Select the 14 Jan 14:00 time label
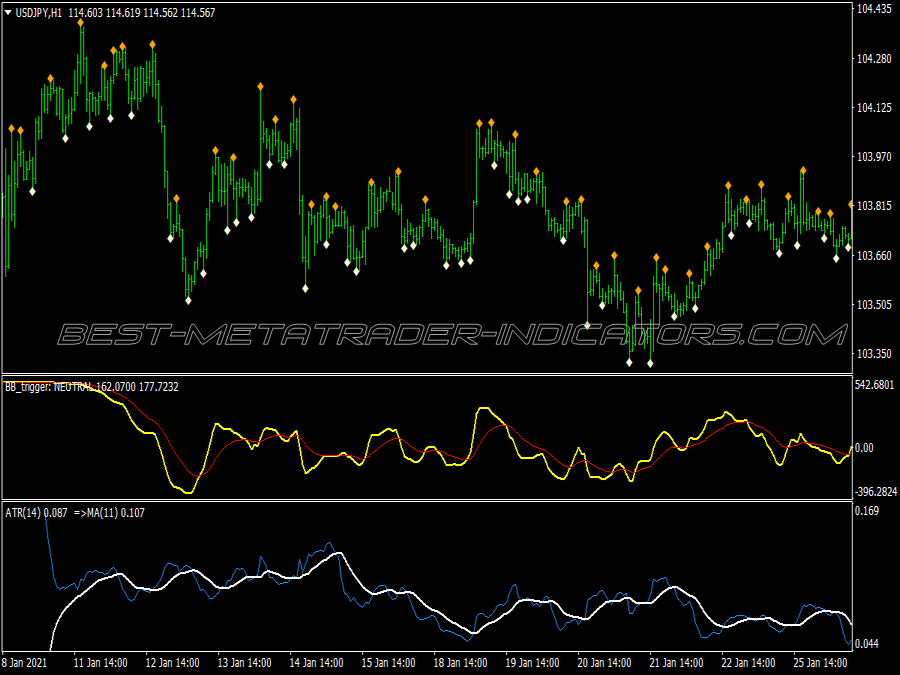The width and height of the screenshot is (900, 675). coord(316,663)
